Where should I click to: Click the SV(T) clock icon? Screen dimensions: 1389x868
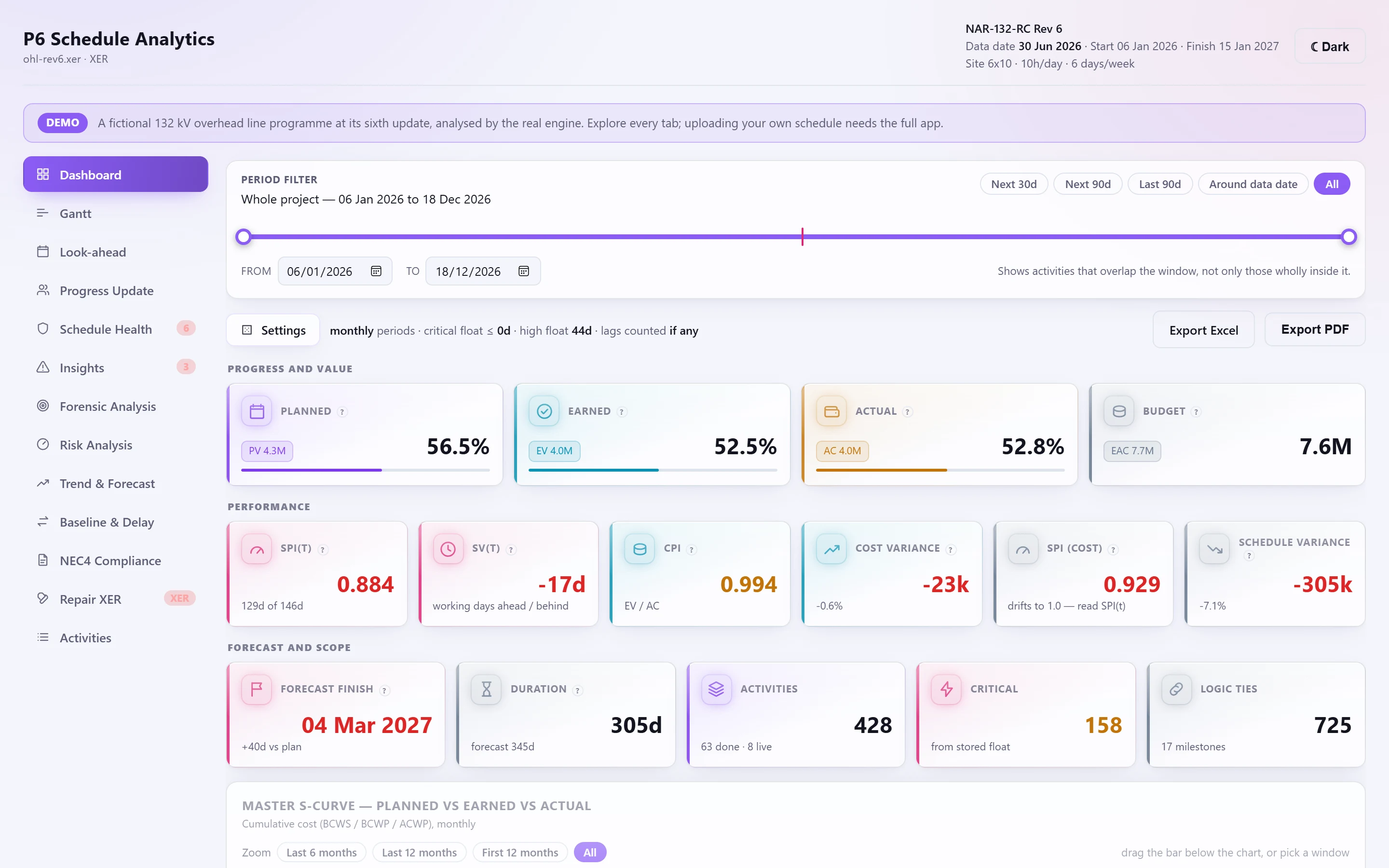[448, 549]
